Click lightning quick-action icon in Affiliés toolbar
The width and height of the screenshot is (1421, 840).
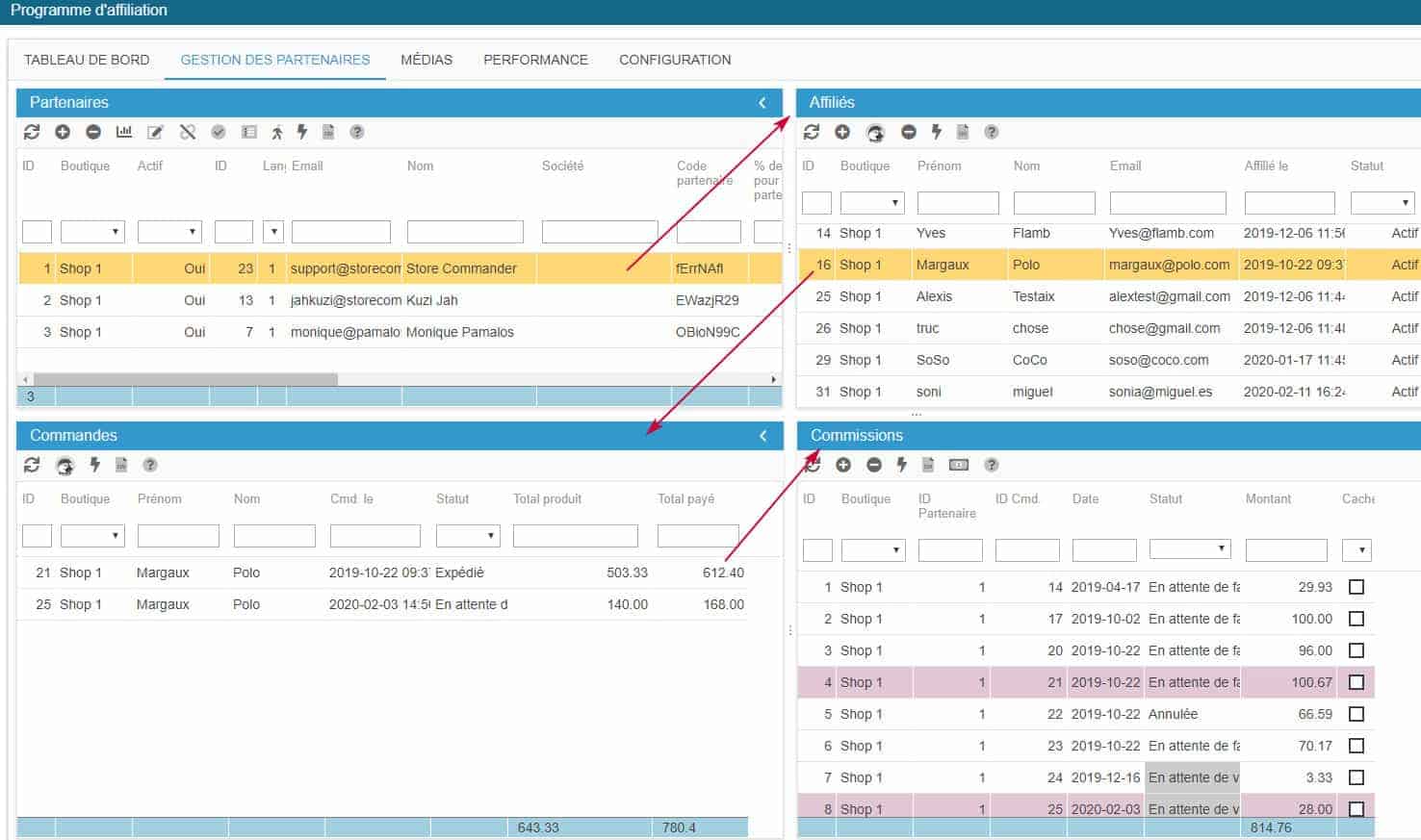[936, 132]
